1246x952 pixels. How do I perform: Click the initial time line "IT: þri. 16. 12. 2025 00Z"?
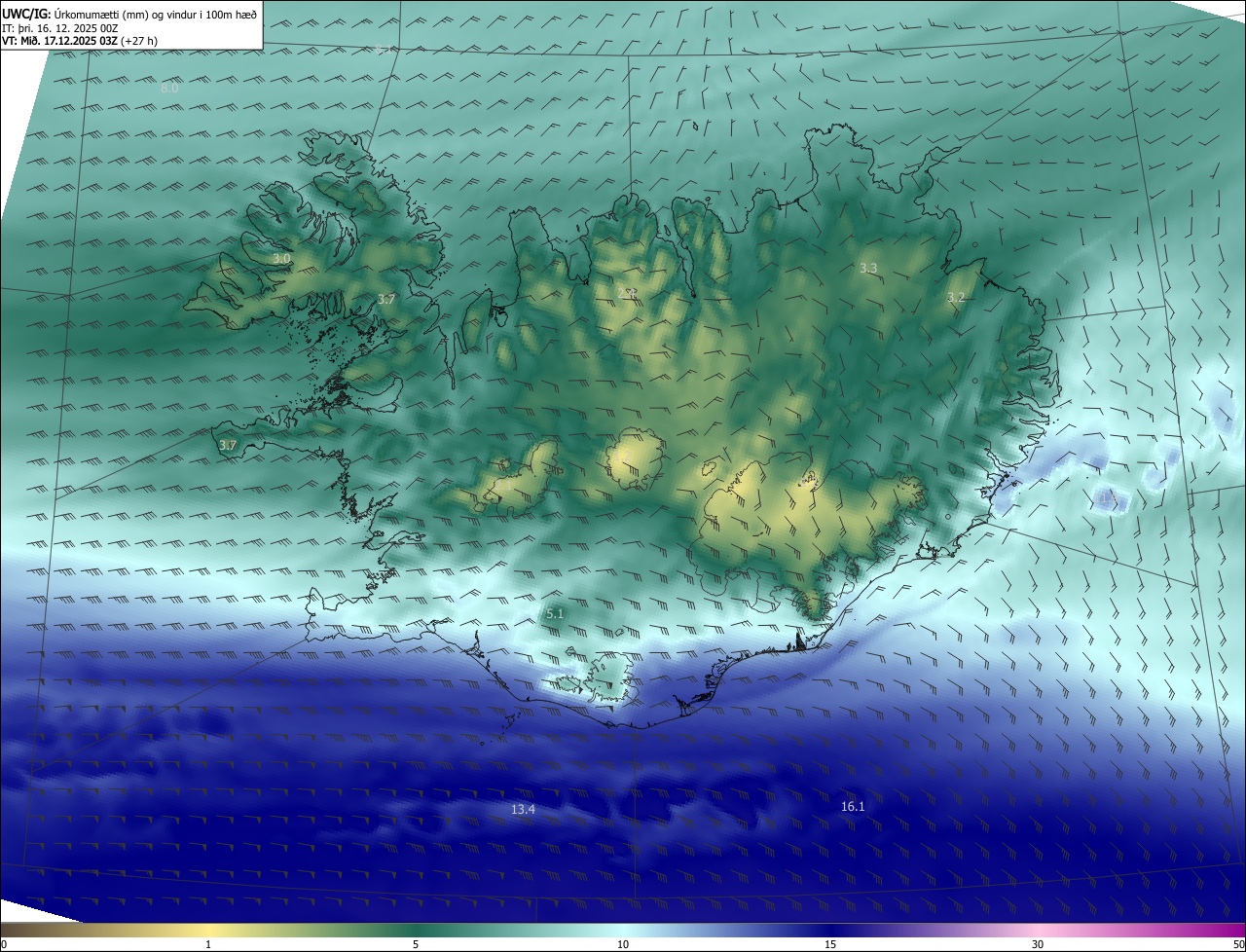[x=60, y=28]
